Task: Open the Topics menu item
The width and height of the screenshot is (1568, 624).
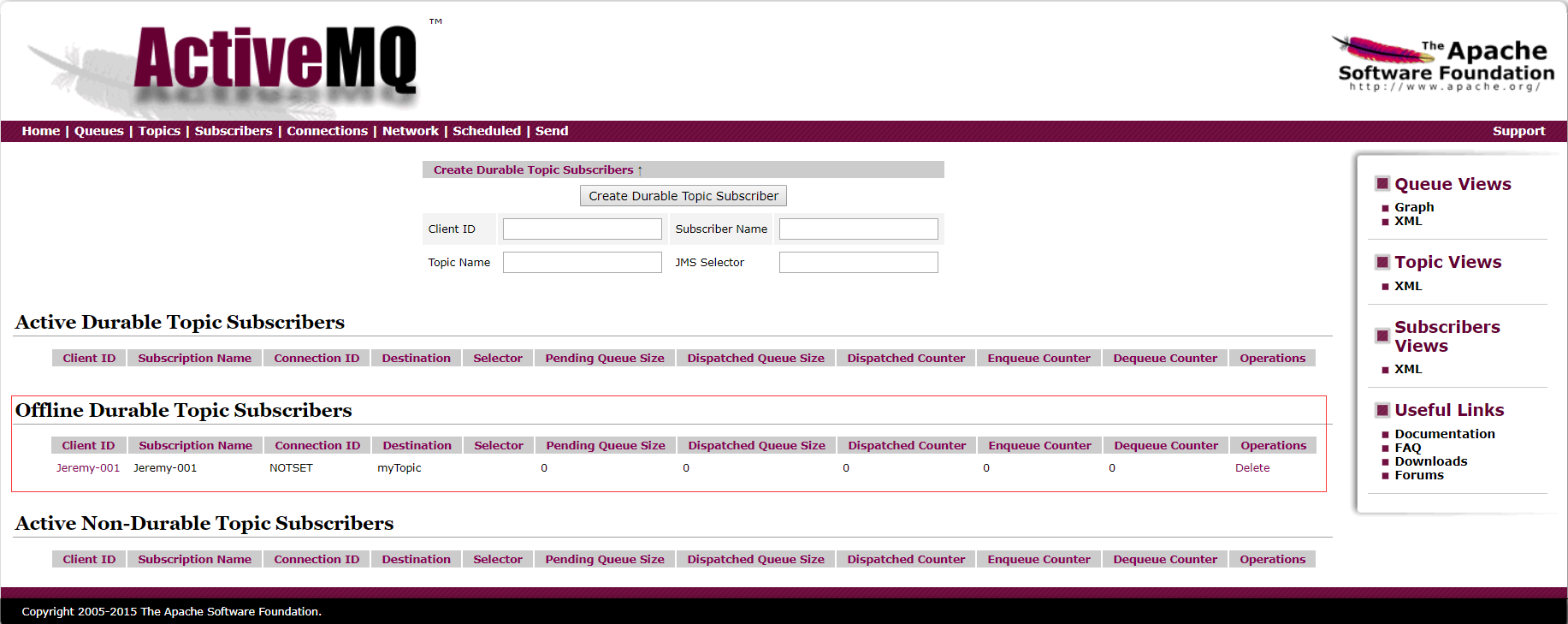Action: 159,131
